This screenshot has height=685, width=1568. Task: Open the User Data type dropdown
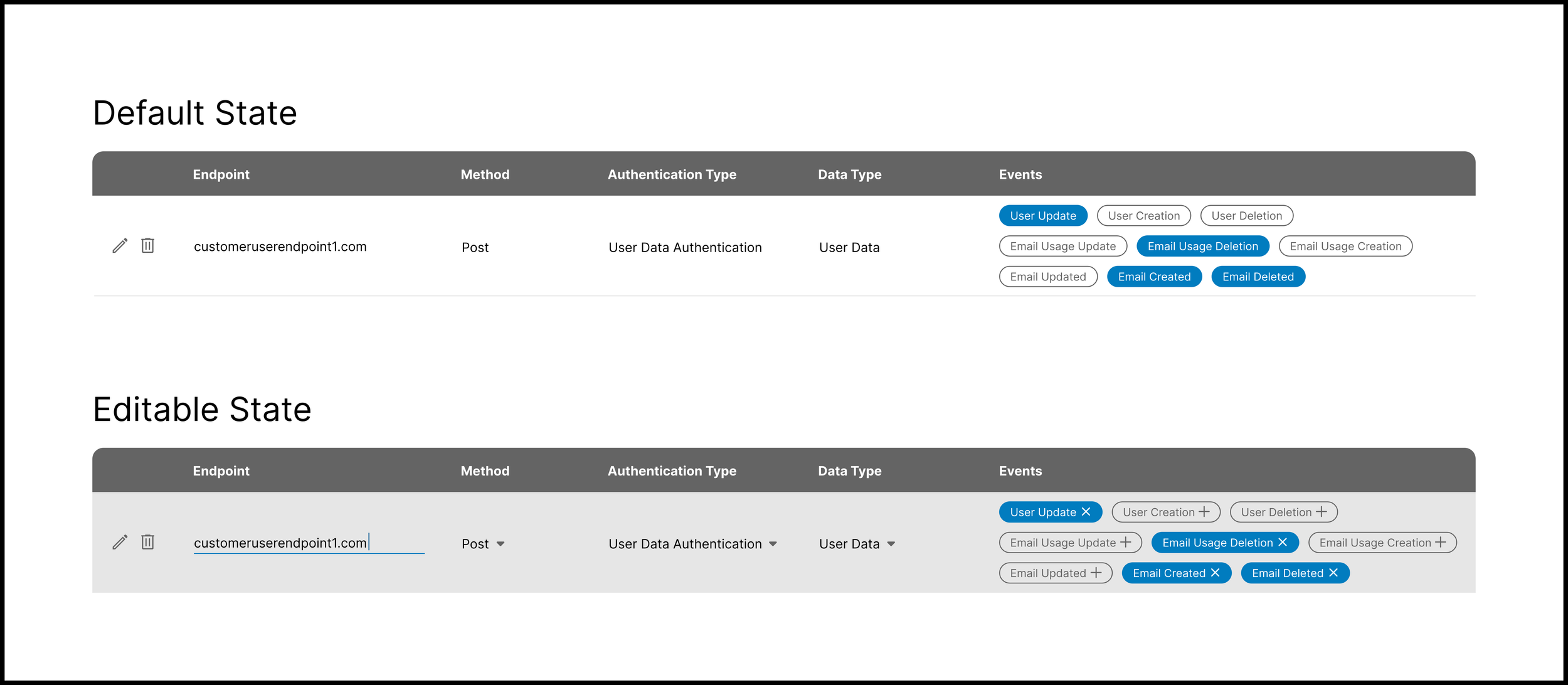pos(891,544)
